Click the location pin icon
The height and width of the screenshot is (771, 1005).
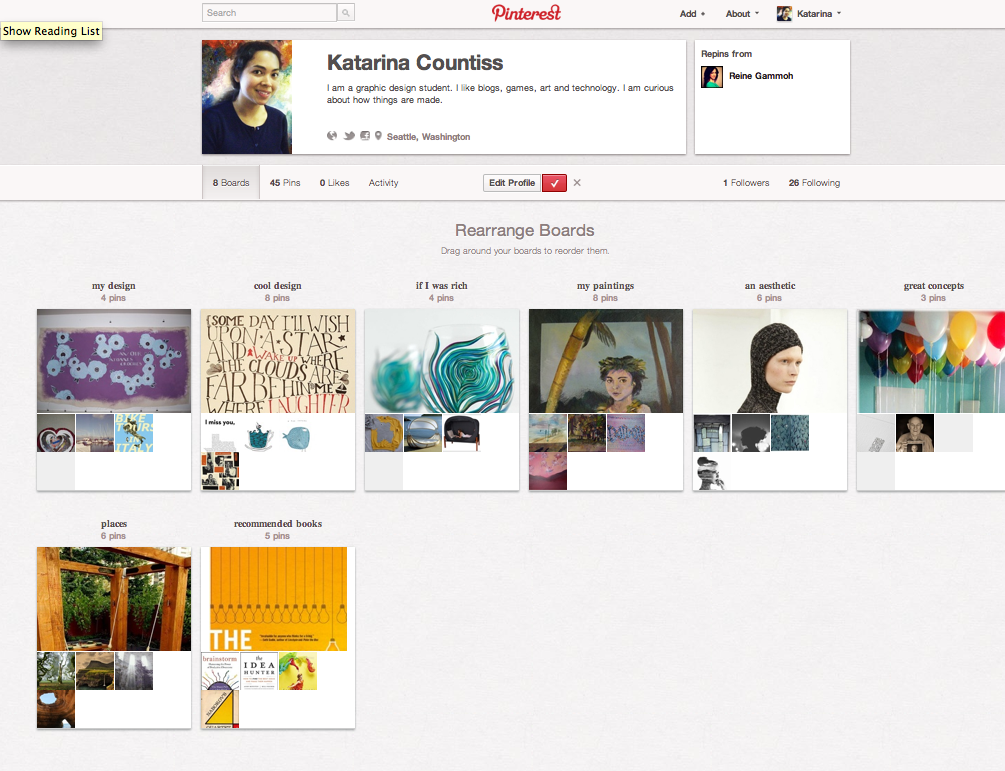(x=378, y=136)
